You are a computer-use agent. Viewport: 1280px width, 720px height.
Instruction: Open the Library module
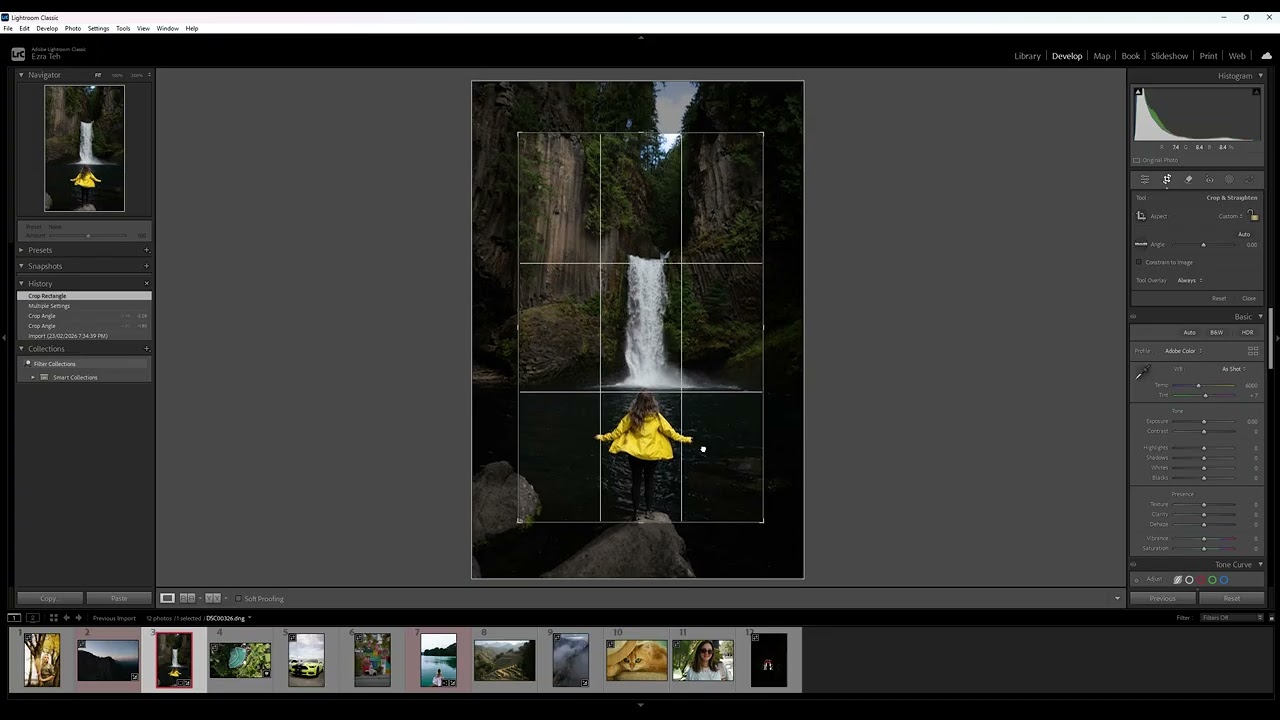point(1027,56)
